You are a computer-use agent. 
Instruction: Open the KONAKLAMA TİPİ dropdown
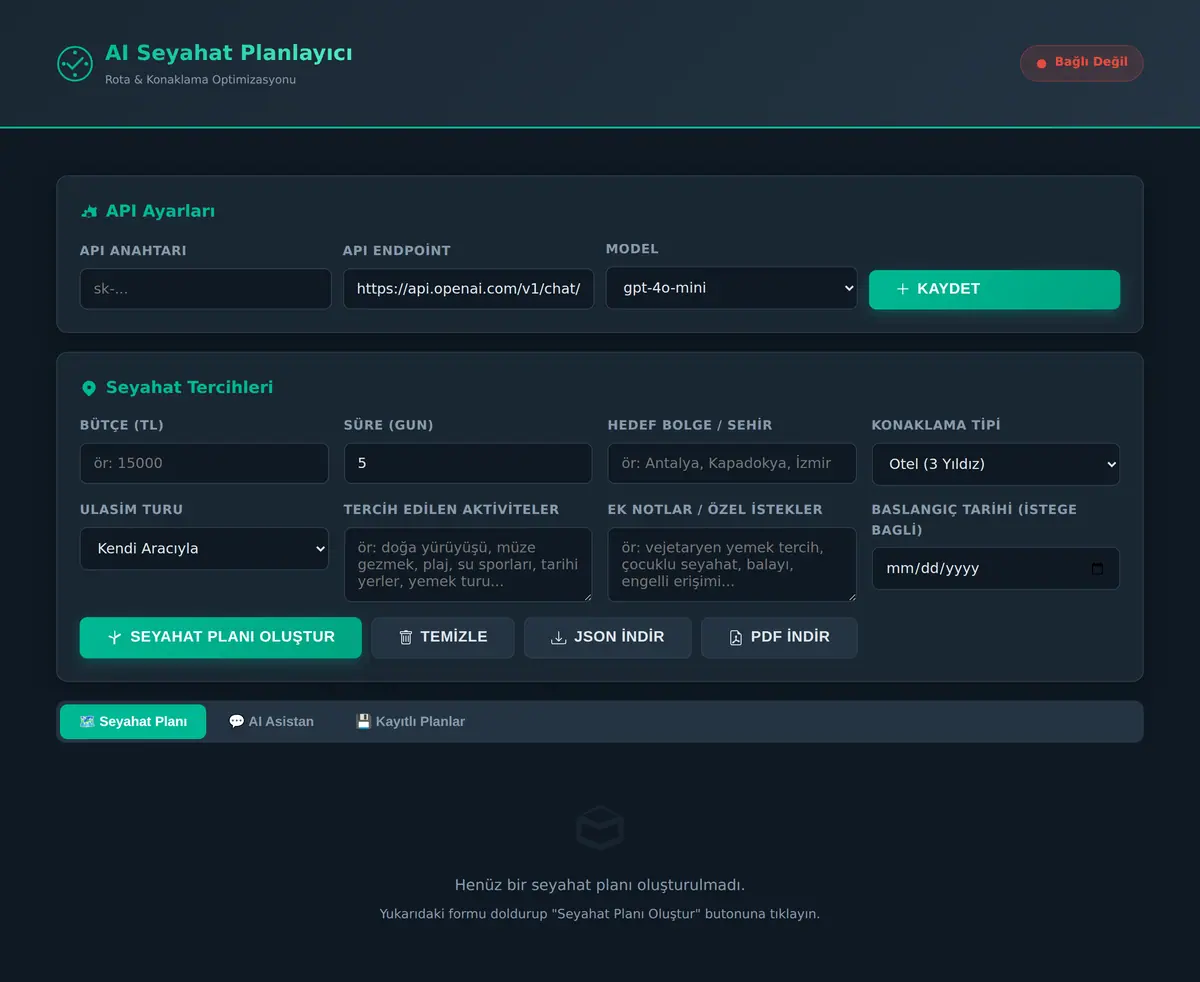[996, 464]
